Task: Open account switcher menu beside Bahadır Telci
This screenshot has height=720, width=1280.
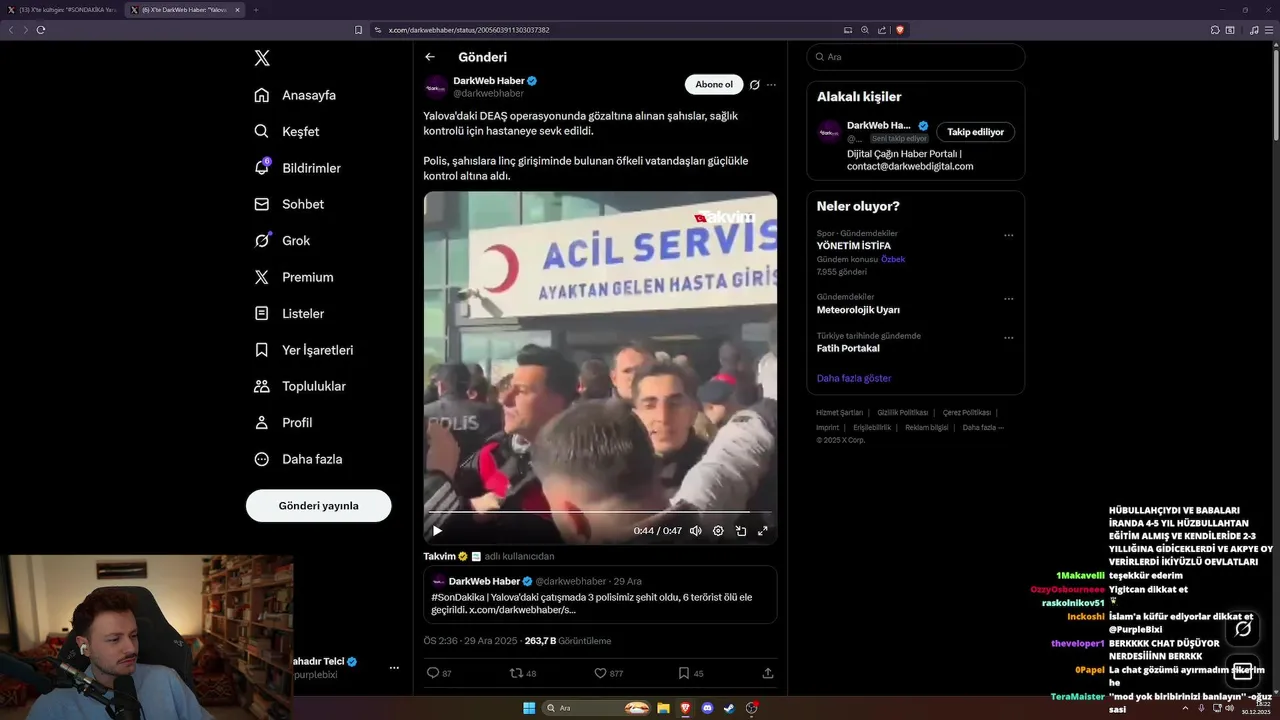Action: [x=394, y=668]
